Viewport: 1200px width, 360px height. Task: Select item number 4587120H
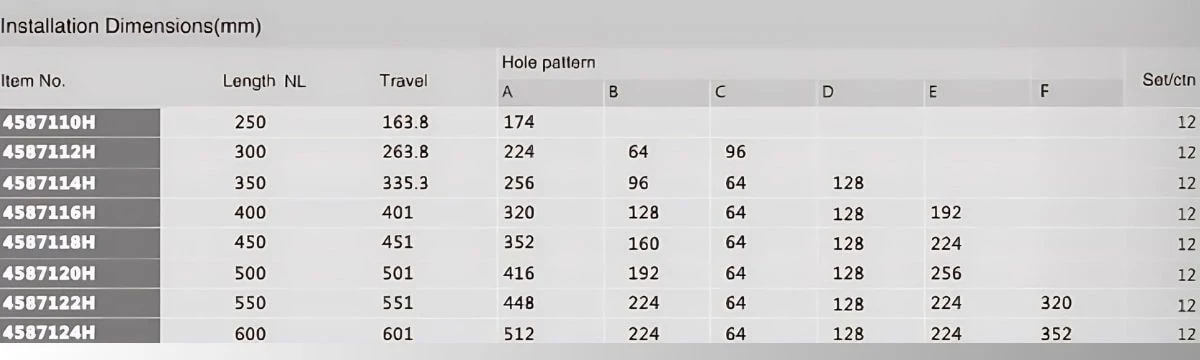(x=48, y=272)
